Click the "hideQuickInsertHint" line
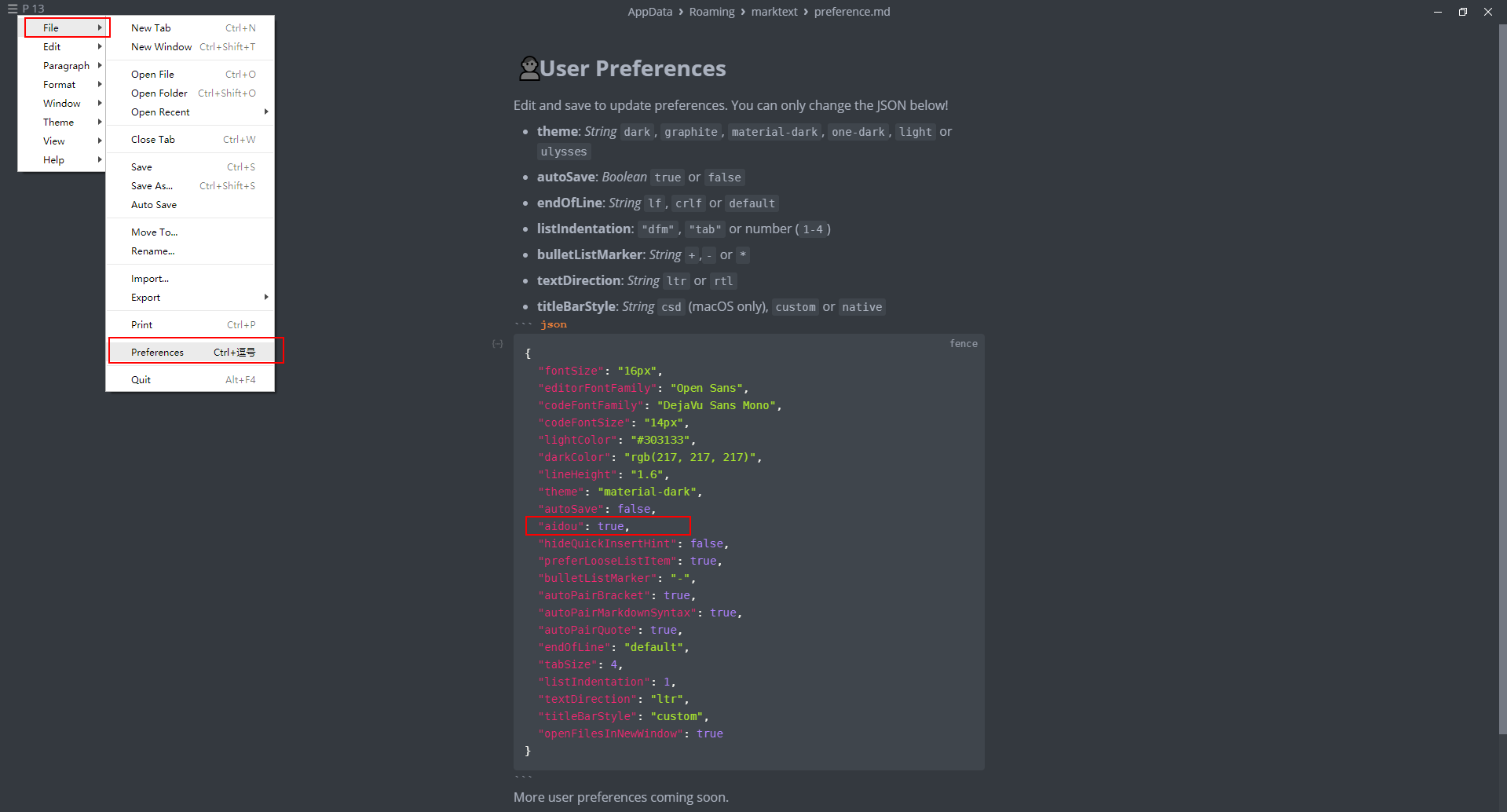This screenshot has width=1507, height=812. (633, 543)
